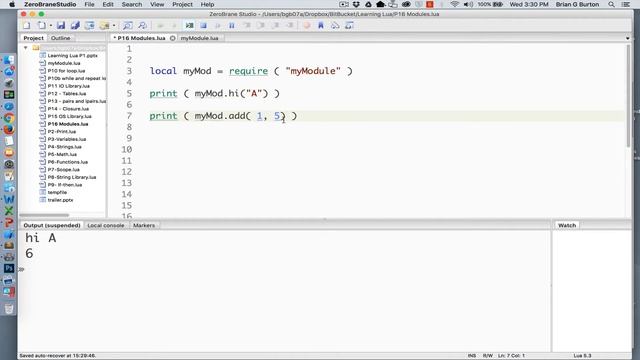
Task: Switch to the myModule.lua editor tab
Action: pyautogui.click(x=200, y=38)
